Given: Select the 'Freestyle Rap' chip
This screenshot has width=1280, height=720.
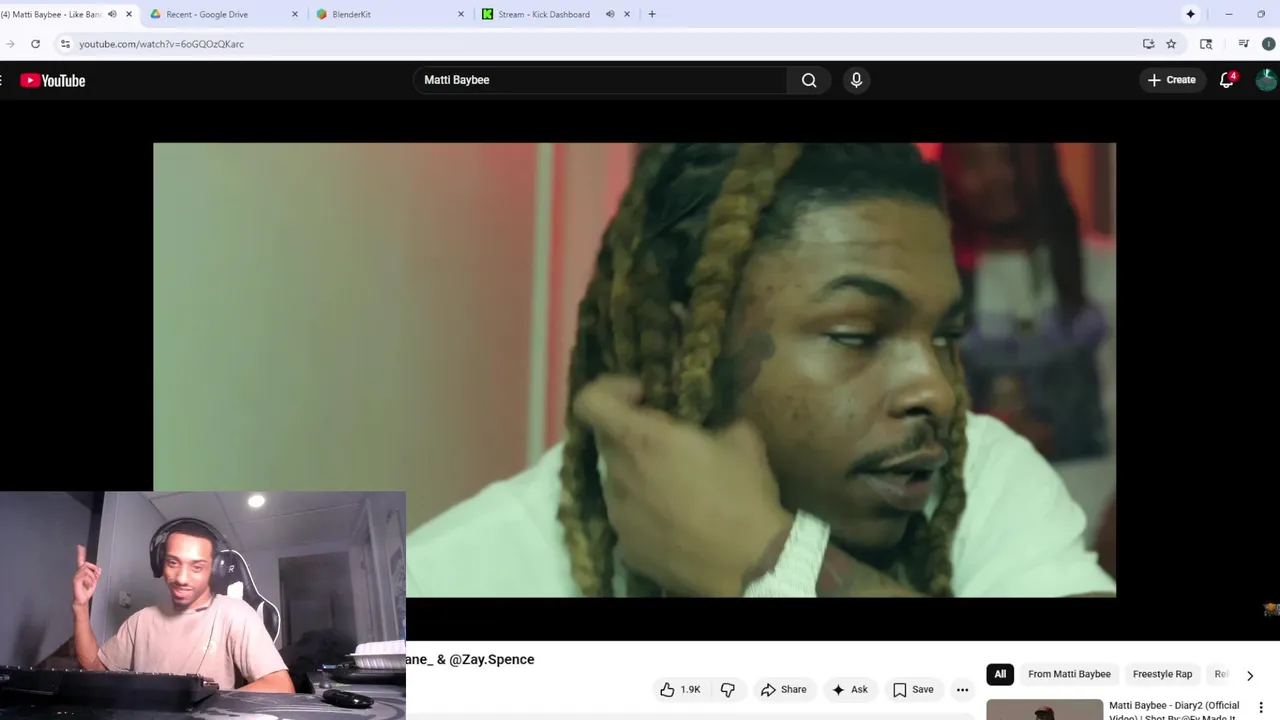Looking at the screenshot, I should [x=1162, y=674].
